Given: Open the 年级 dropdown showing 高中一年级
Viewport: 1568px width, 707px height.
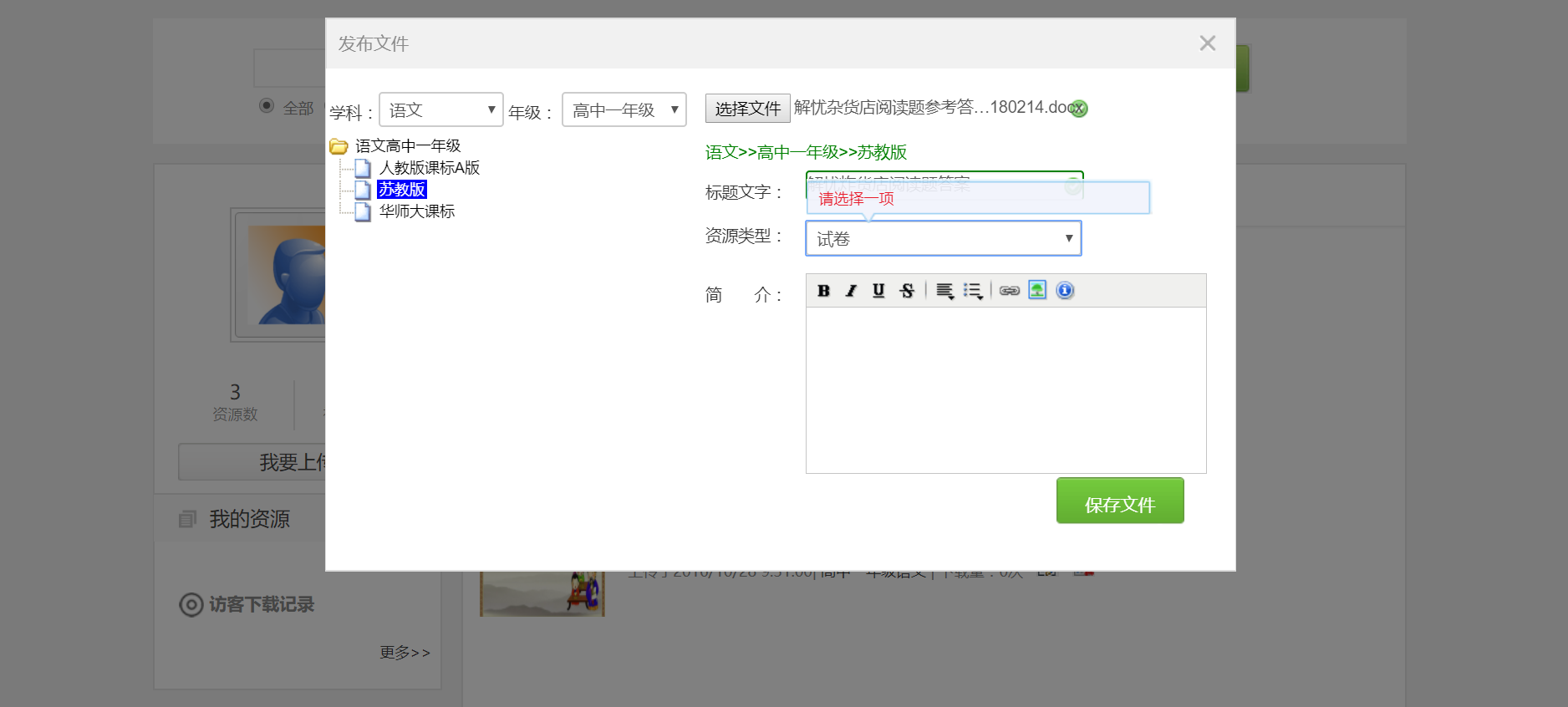Looking at the screenshot, I should [x=624, y=109].
